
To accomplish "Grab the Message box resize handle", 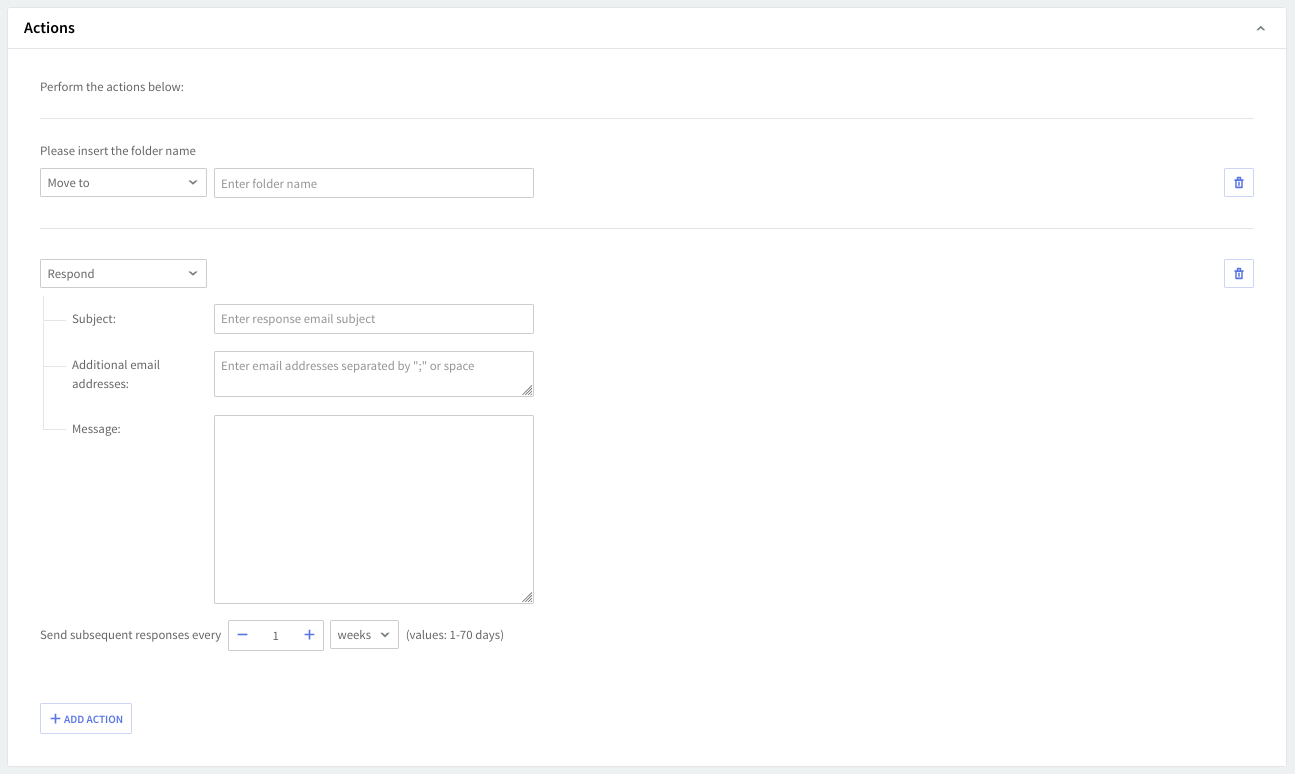I will click(x=527, y=597).
